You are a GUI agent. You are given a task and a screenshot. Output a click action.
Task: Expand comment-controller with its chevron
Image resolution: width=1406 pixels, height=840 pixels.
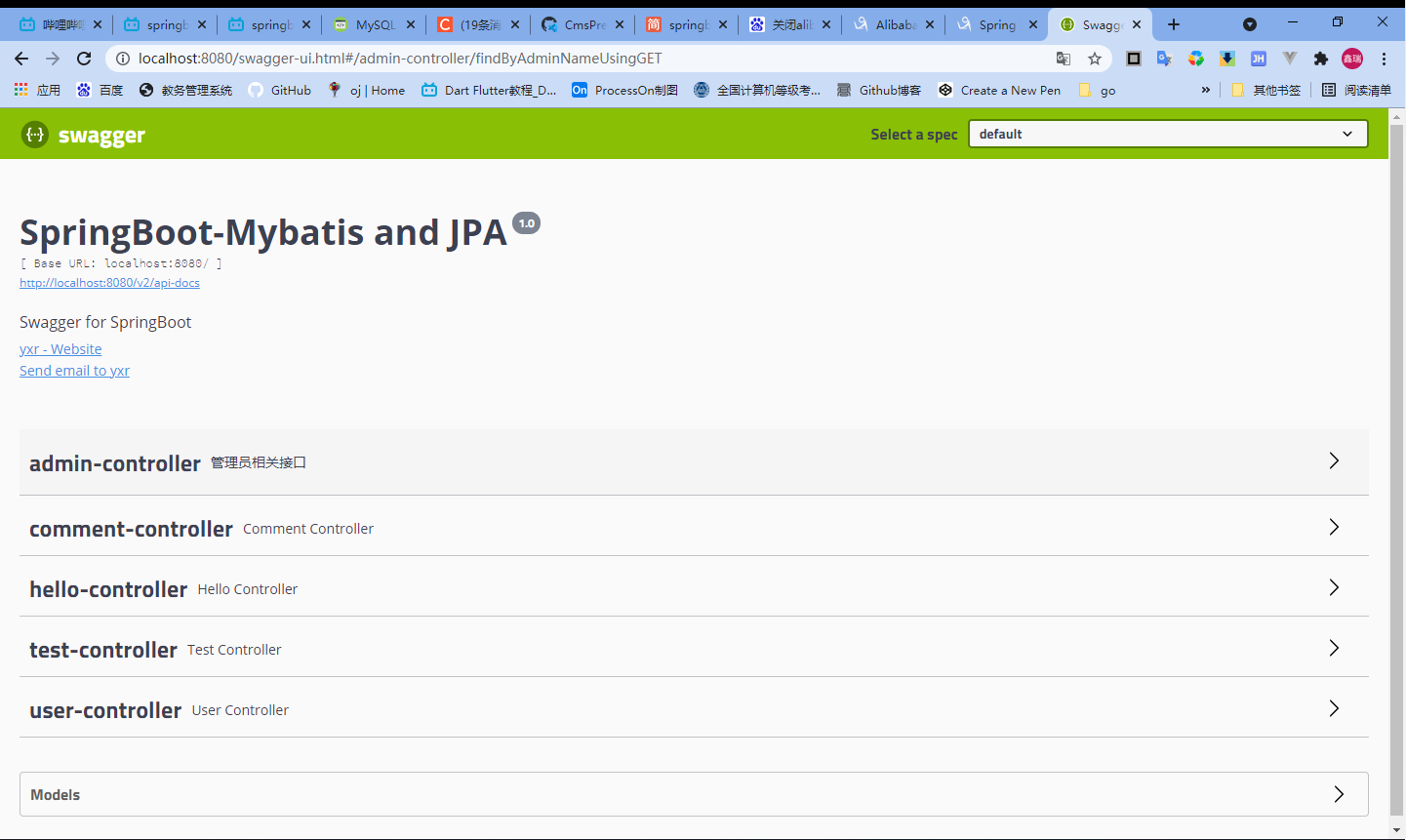click(x=1334, y=527)
